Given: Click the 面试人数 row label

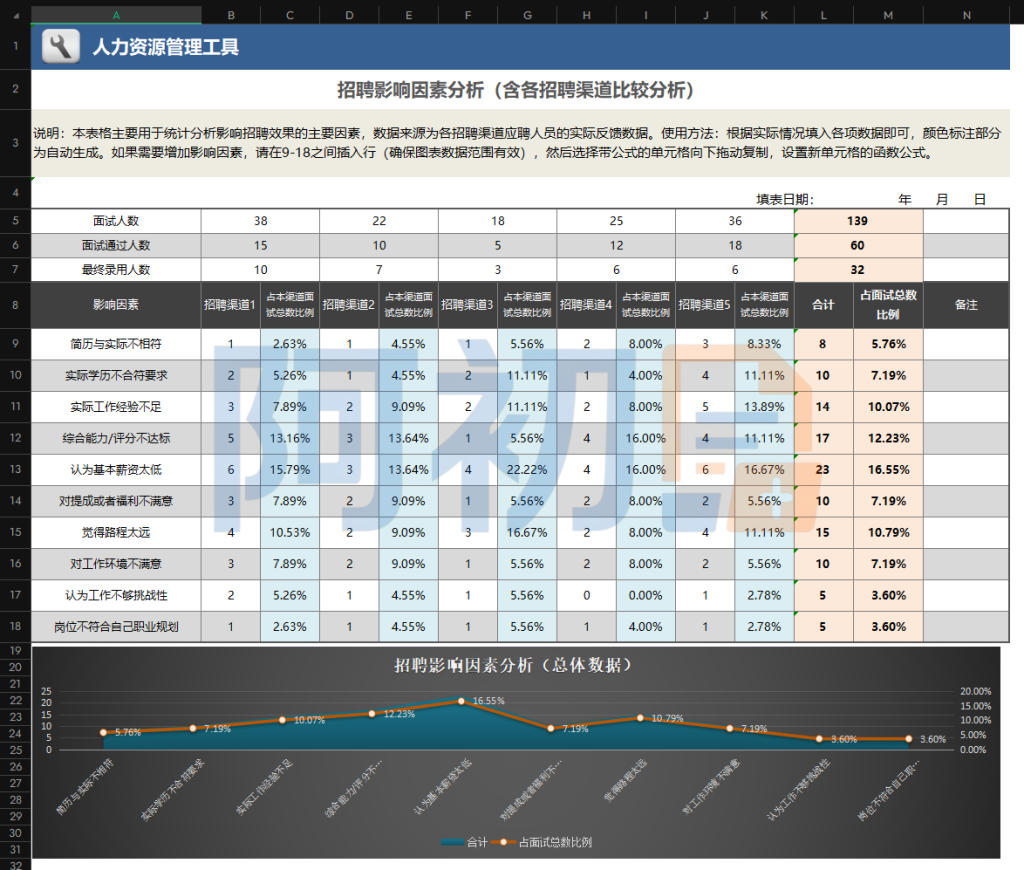Looking at the screenshot, I should [116, 221].
